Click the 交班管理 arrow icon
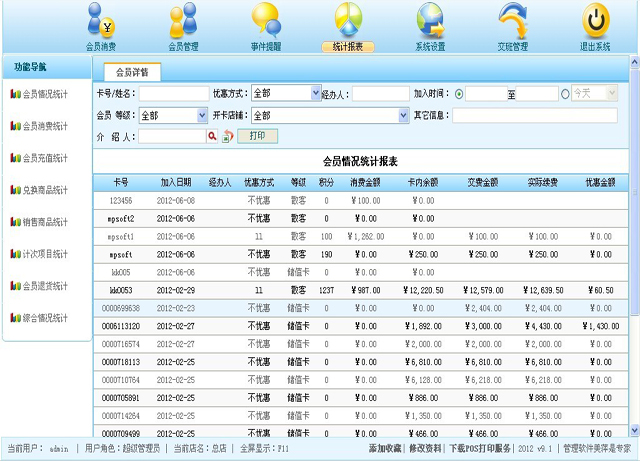640x461 pixels. click(512, 21)
